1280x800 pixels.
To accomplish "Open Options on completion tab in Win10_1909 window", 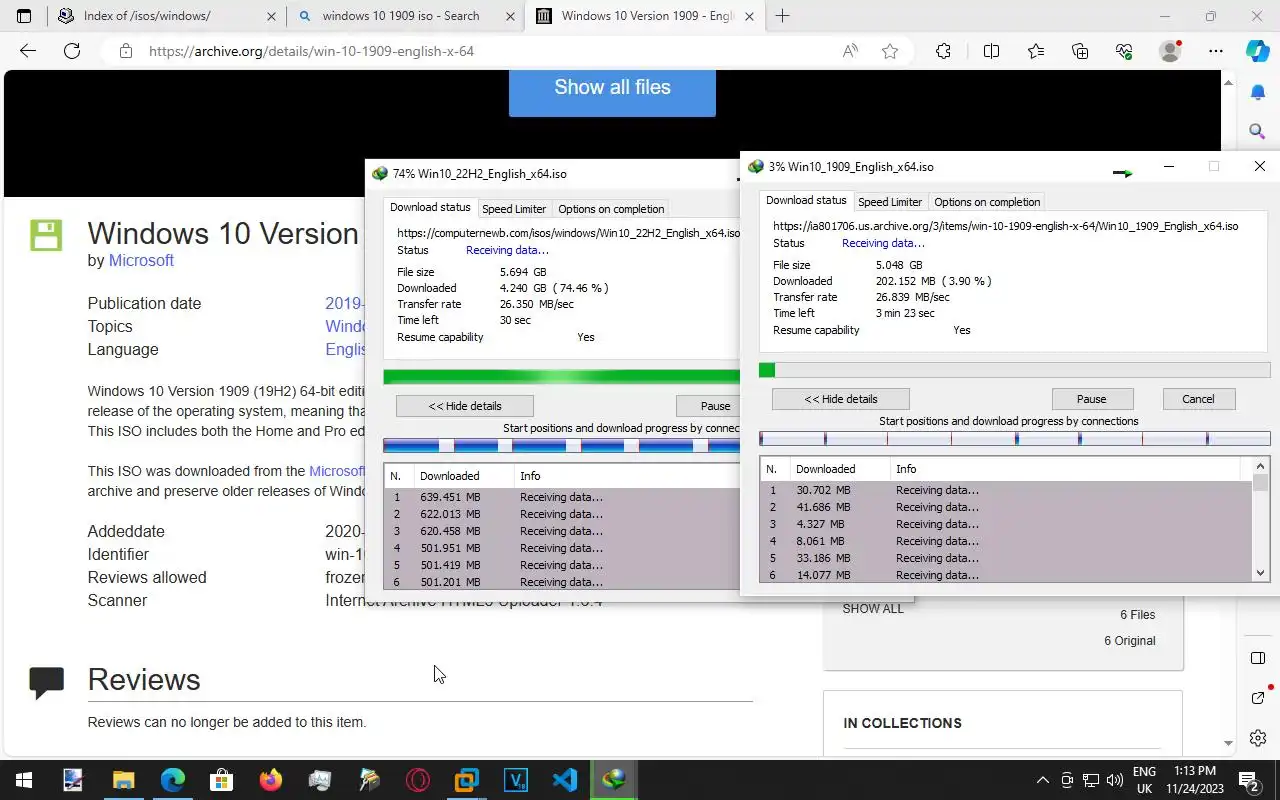I will click(987, 202).
